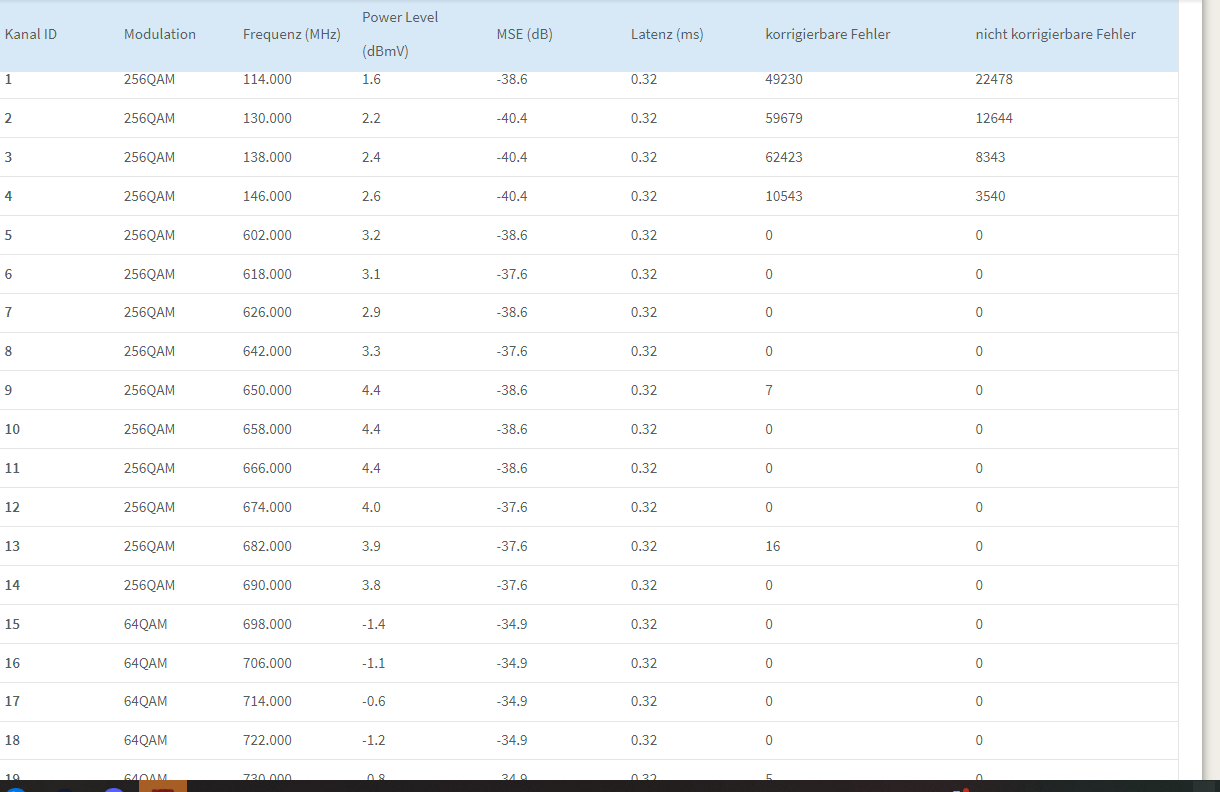This screenshot has width=1220, height=792.
Task: Select frequency cell 642.000
Action: (x=267, y=351)
